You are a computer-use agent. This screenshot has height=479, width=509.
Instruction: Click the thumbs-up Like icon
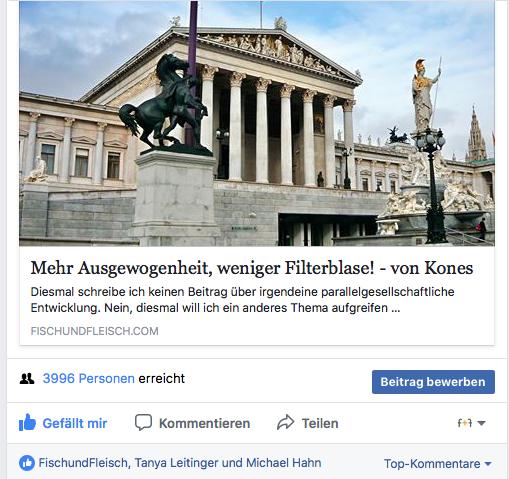pyautogui.click(x=27, y=423)
